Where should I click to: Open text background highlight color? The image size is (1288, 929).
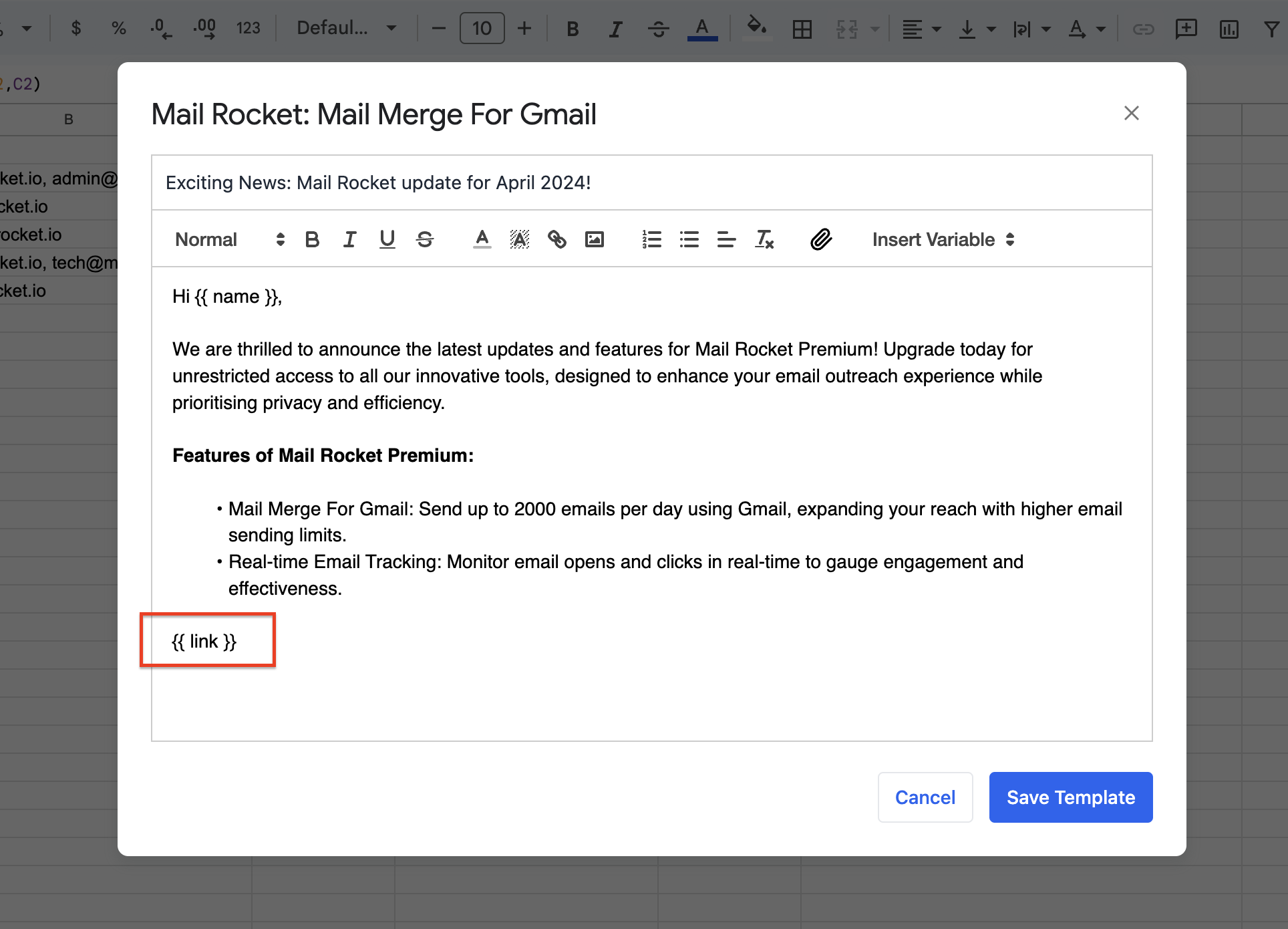tap(519, 239)
